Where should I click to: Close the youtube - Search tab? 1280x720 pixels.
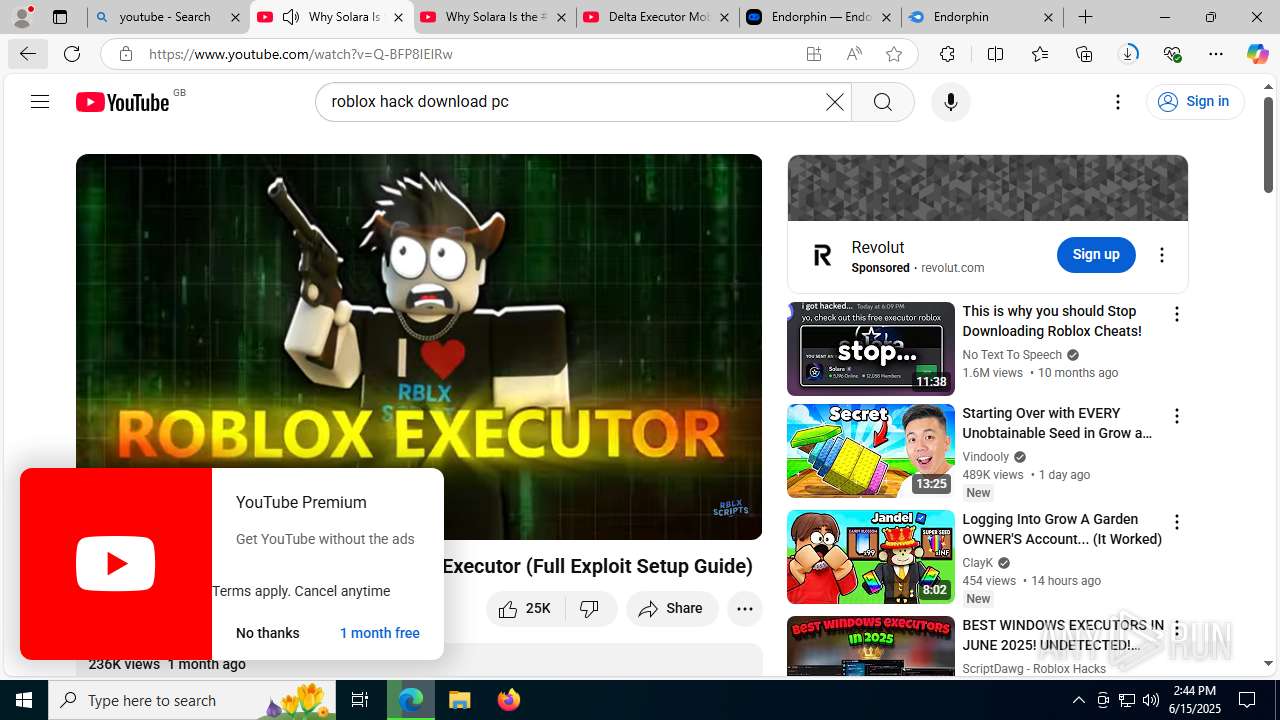pos(235,17)
